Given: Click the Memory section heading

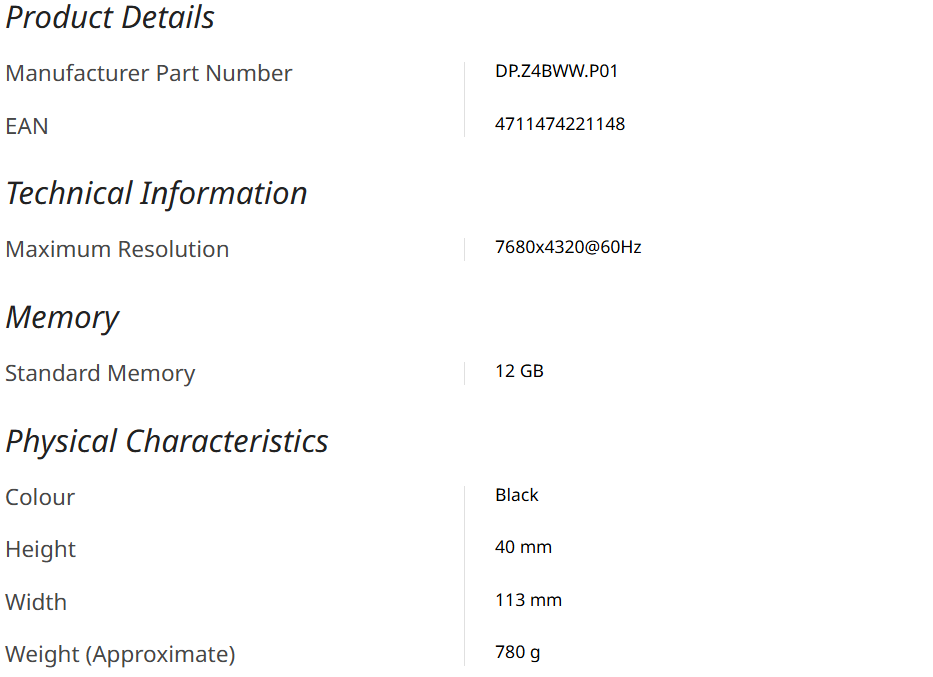Looking at the screenshot, I should (x=62, y=317).
